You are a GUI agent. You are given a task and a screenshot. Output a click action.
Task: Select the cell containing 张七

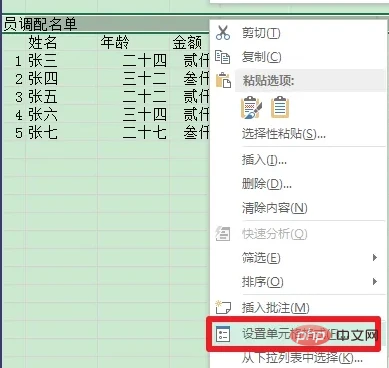pos(61,133)
